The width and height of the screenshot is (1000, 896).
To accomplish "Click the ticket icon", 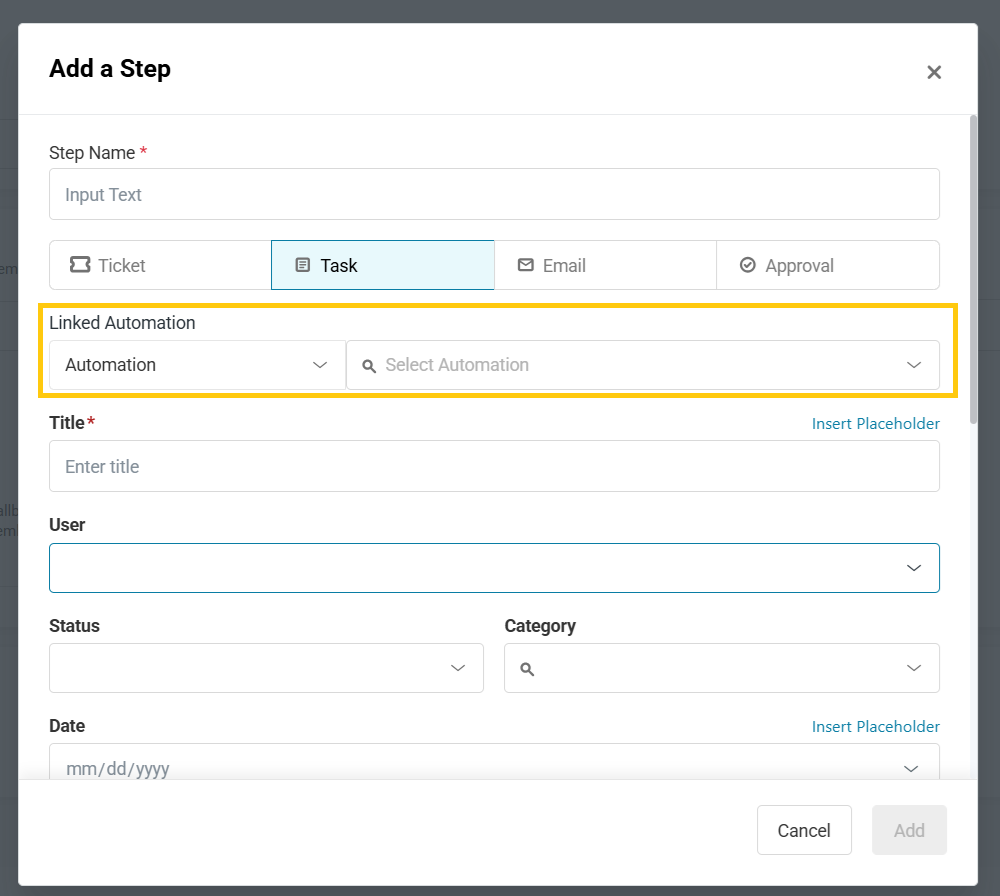I will pyautogui.click(x=80, y=265).
